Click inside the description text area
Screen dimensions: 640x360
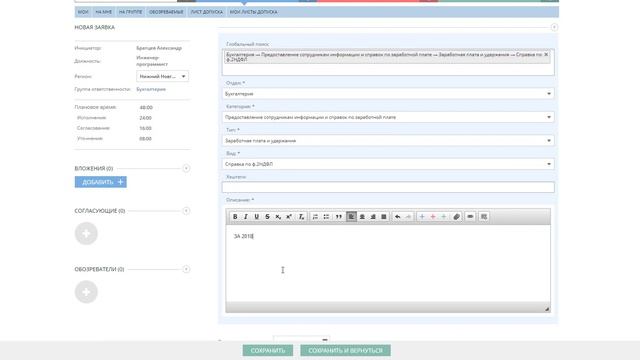pyautogui.click(x=388, y=263)
